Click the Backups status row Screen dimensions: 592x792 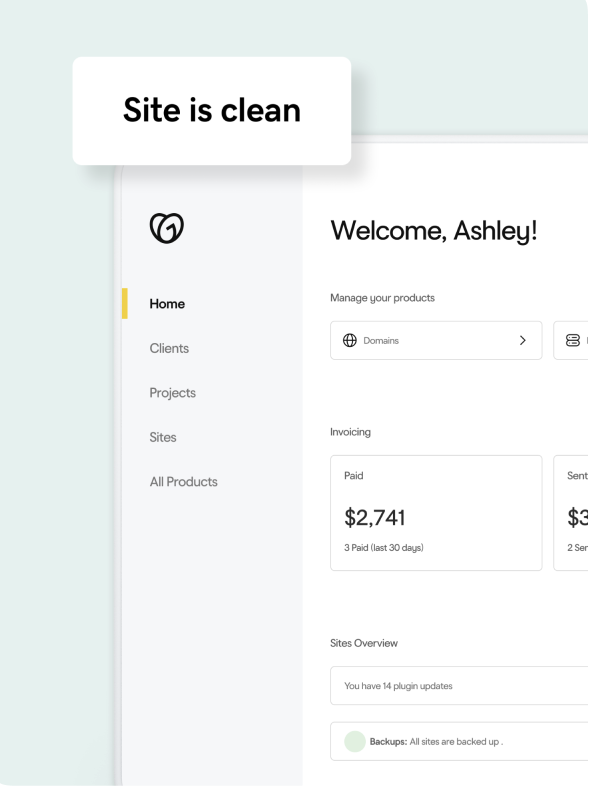(459, 741)
